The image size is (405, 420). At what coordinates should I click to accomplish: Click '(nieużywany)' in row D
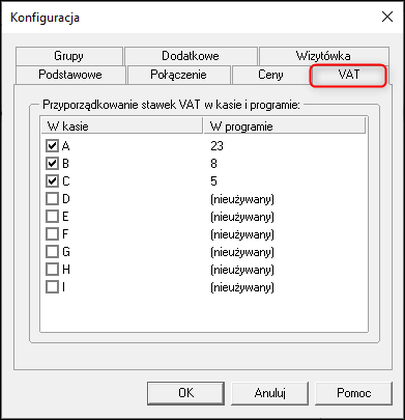242,199
